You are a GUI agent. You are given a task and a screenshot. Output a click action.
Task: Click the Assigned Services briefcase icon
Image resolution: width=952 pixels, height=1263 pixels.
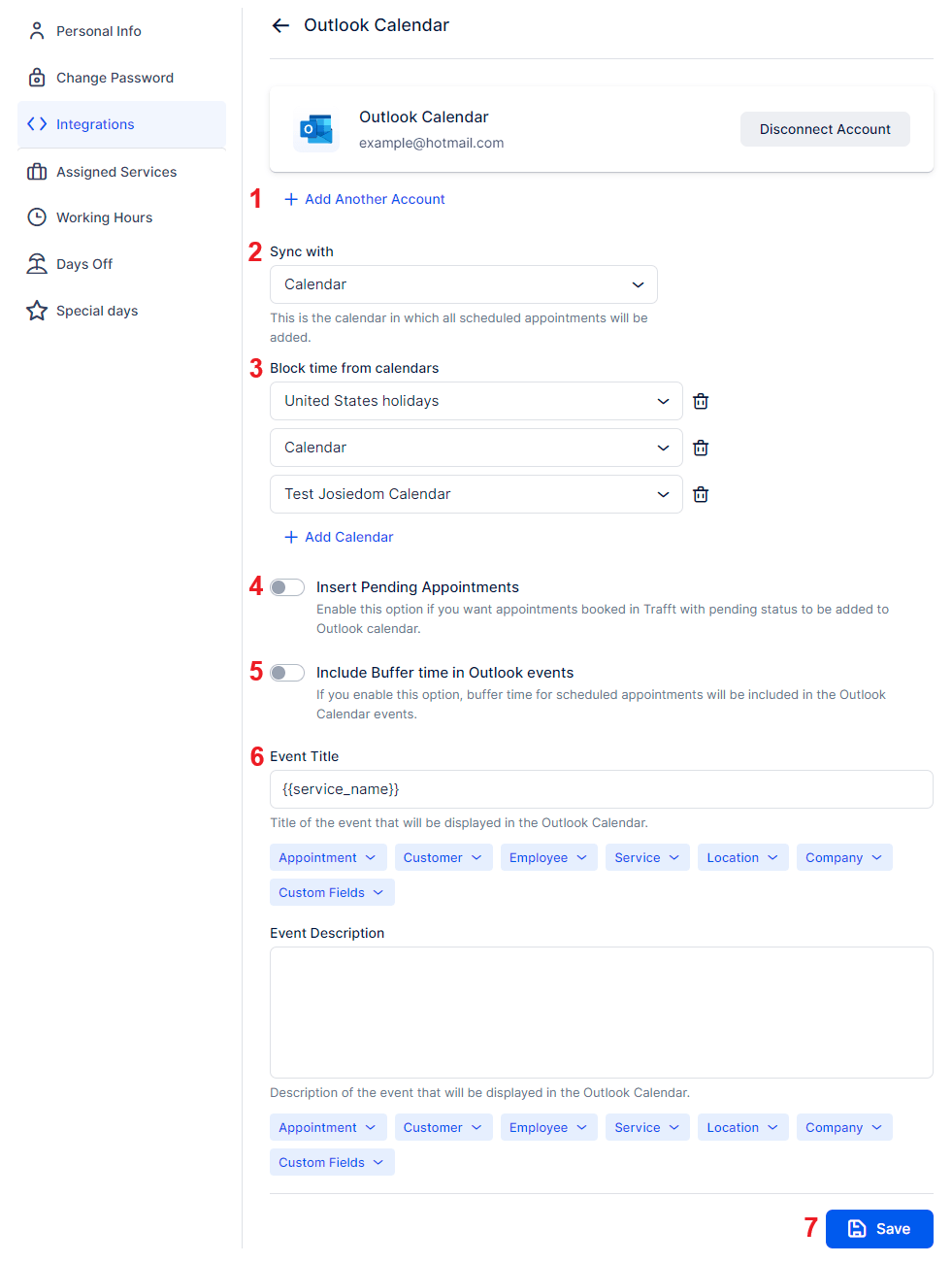coord(36,171)
